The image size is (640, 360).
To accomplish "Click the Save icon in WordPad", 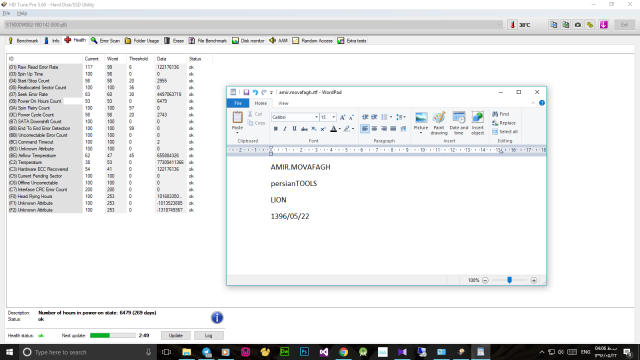I will 246,92.
